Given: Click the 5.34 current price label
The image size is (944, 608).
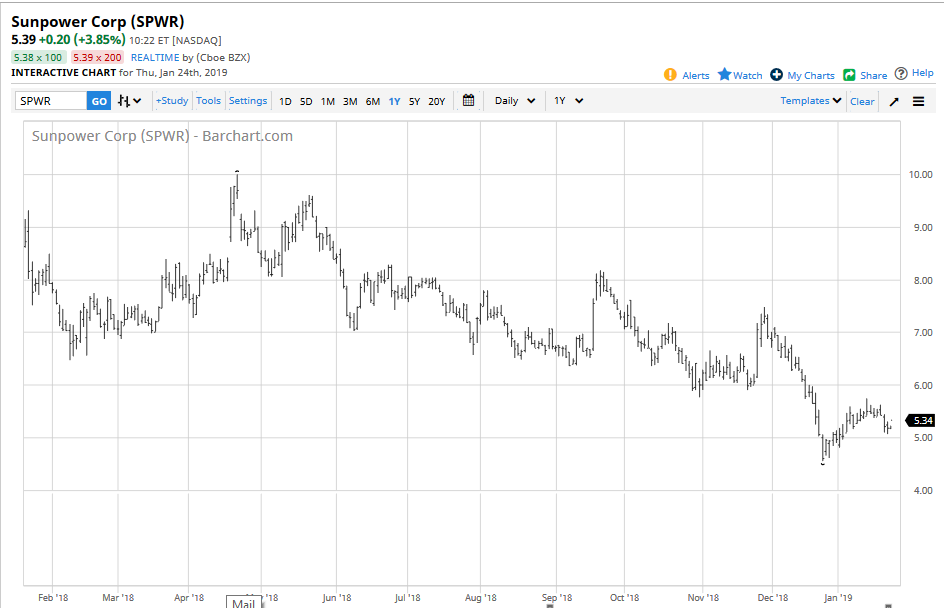Looking at the screenshot, I should [921, 420].
